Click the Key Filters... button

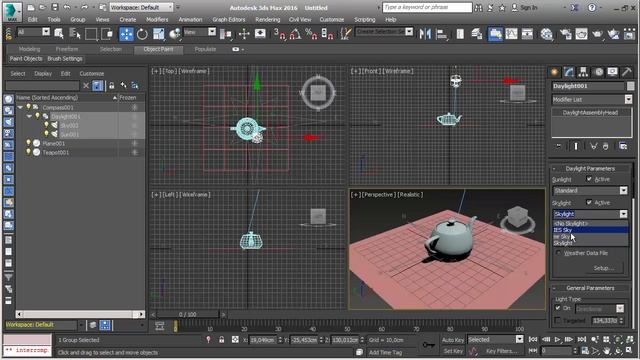pos(501,351)
